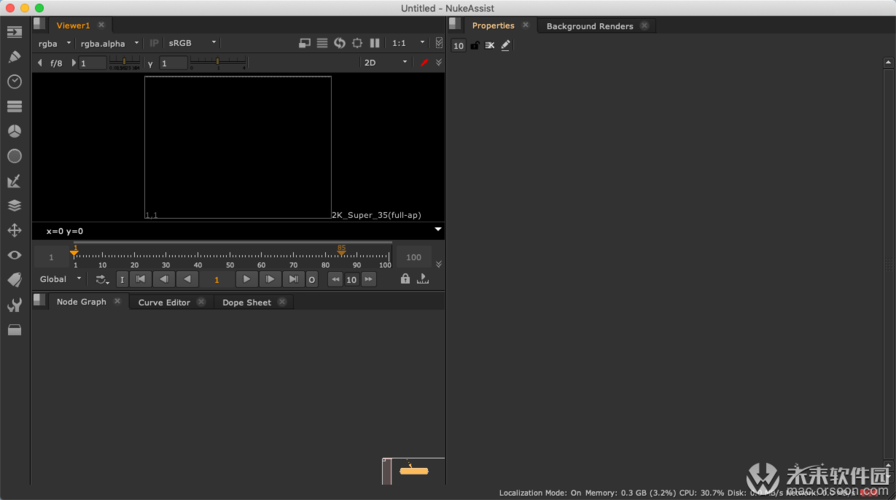Click the viewer refresh icon
Screen dimensions: 896x500
click(x=339, y=43)
